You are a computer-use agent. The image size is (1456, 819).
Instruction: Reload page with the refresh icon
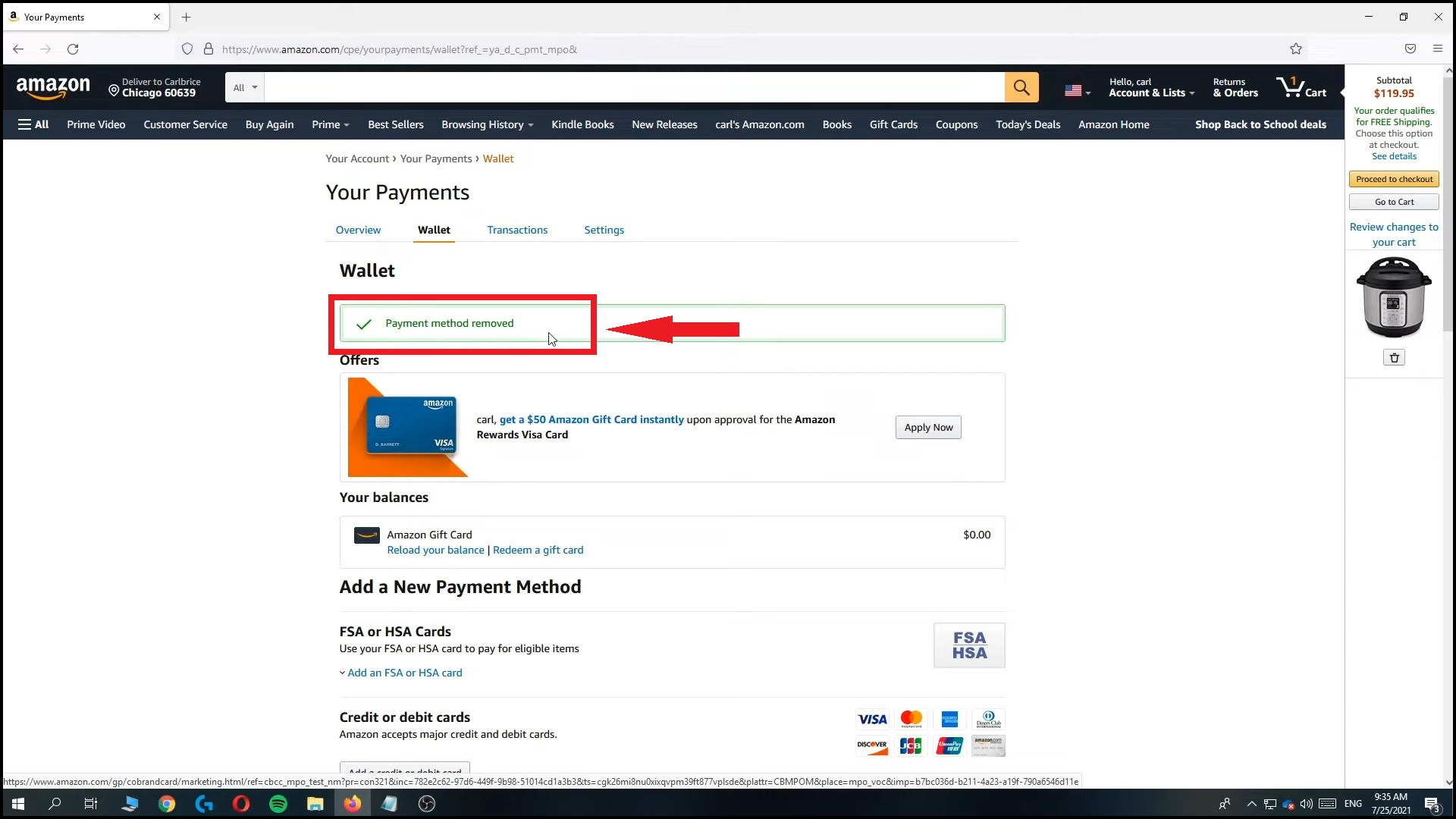point(73,49)
